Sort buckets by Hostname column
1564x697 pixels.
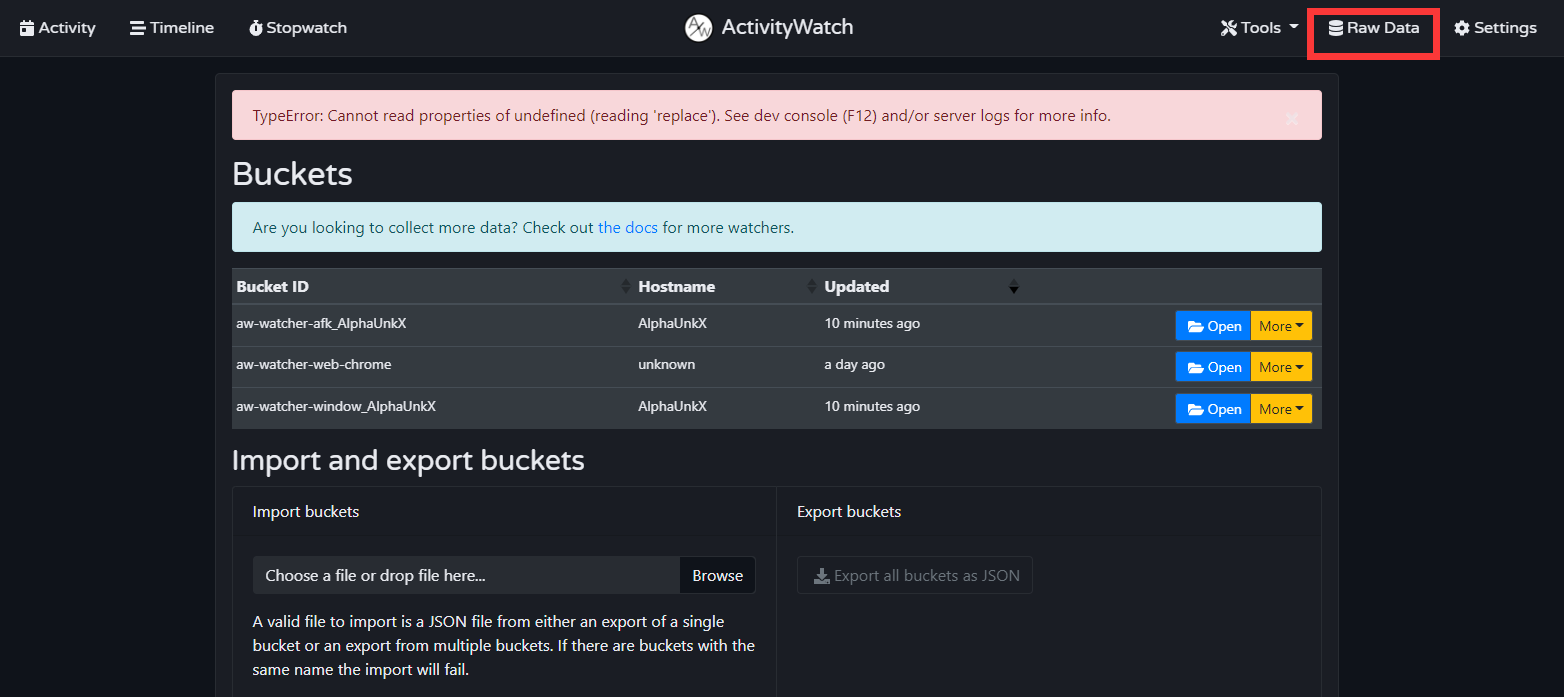[676, 287]
